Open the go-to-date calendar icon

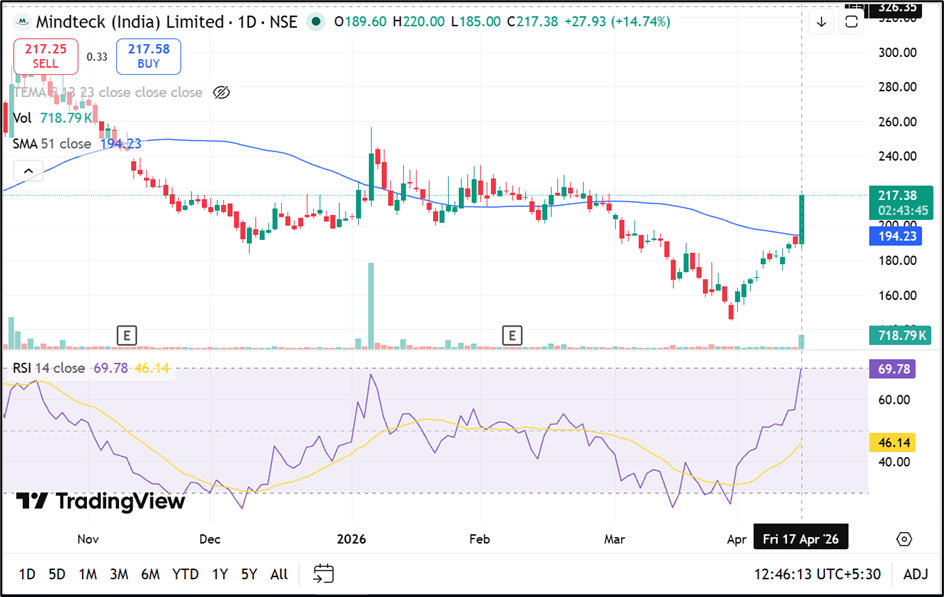pos(323,573)
